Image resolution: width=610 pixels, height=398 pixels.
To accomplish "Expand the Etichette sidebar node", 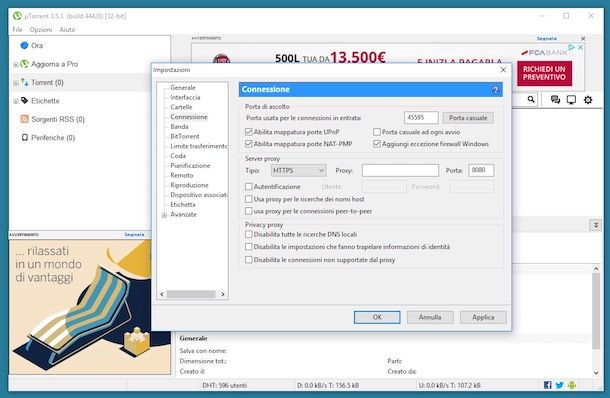I will [16, 102].
